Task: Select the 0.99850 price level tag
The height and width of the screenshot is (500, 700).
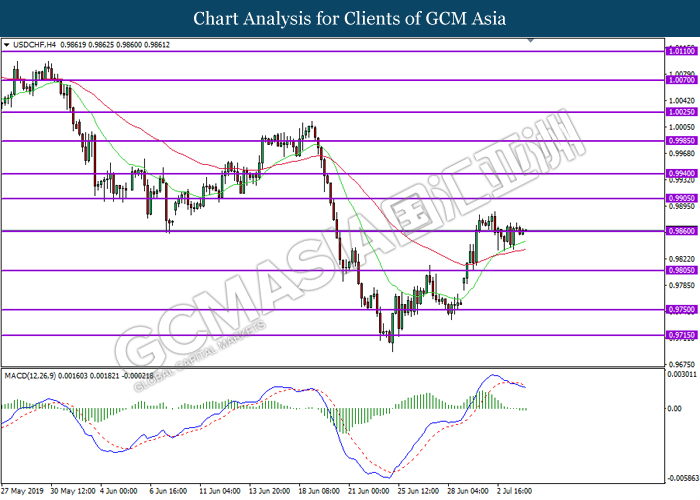Action: coord(681,141)
